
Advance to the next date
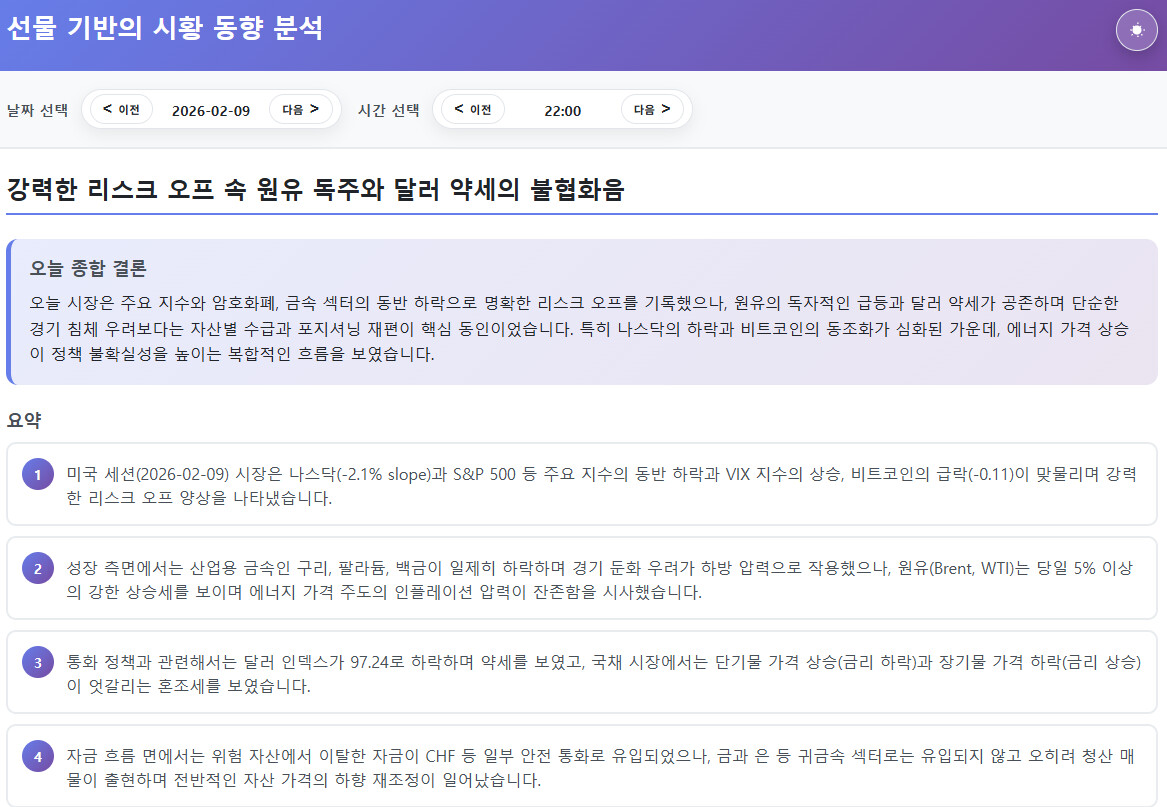300,109
